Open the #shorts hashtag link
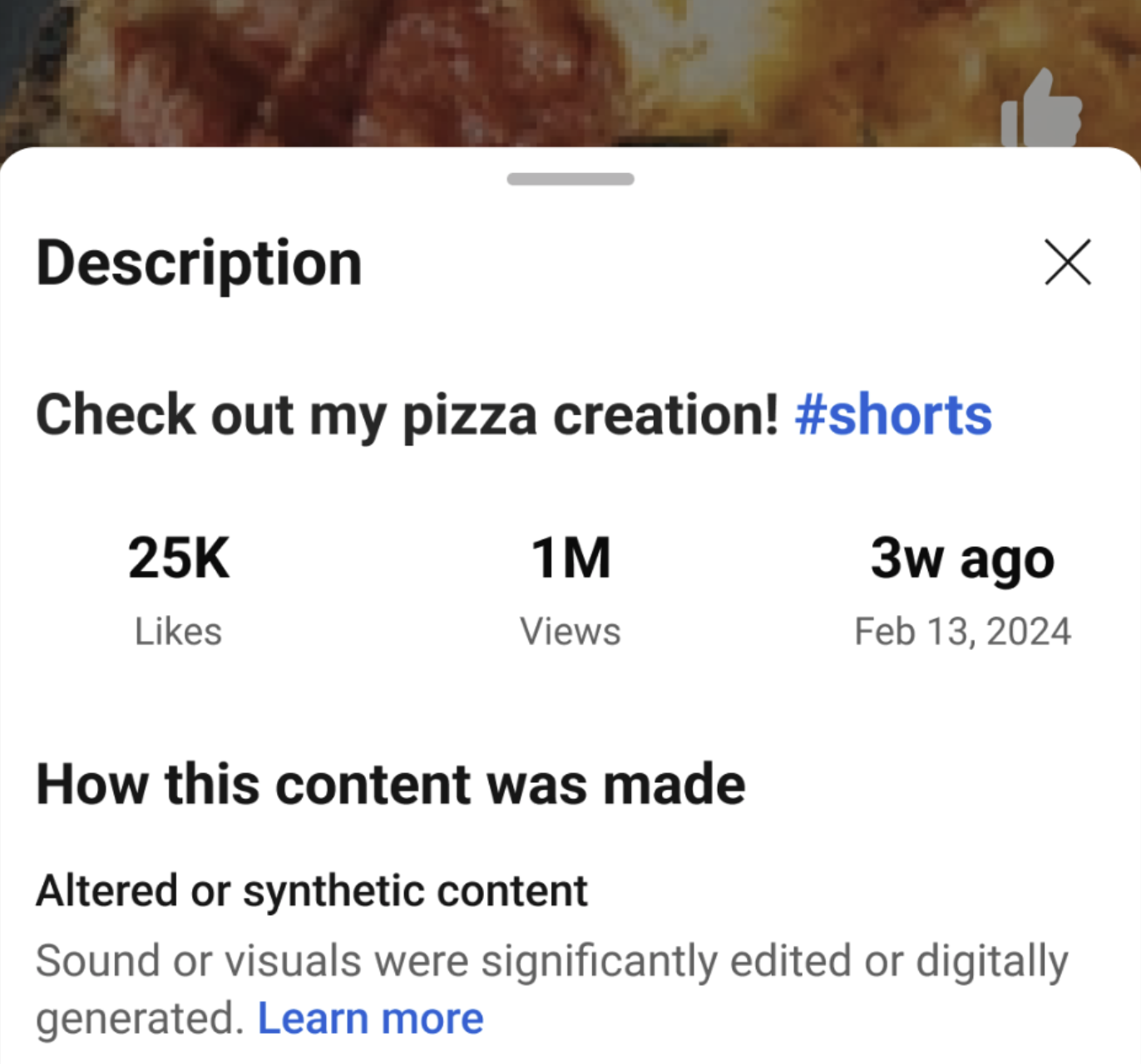Viewport: 1141px width, 1064px height. [x=893, y=415]
